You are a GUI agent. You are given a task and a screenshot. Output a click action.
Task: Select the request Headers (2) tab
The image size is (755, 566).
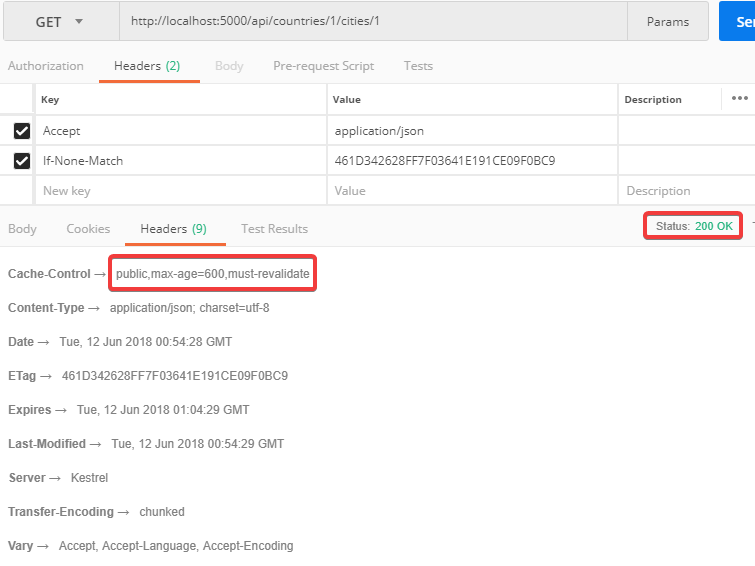click(x=147, y=66)
